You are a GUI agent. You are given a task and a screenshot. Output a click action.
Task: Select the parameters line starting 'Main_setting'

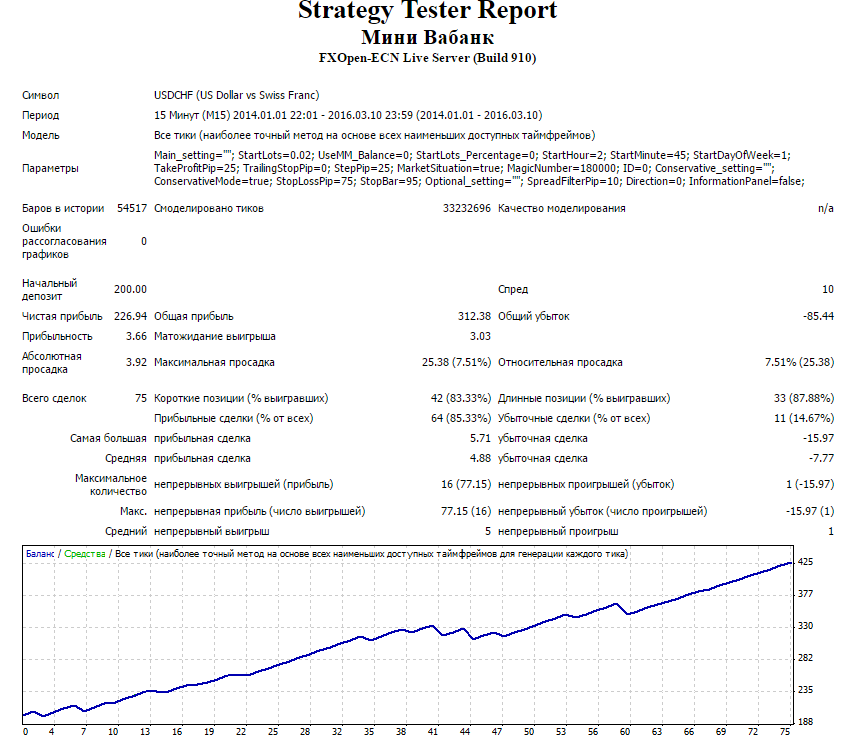coord(473,155)
